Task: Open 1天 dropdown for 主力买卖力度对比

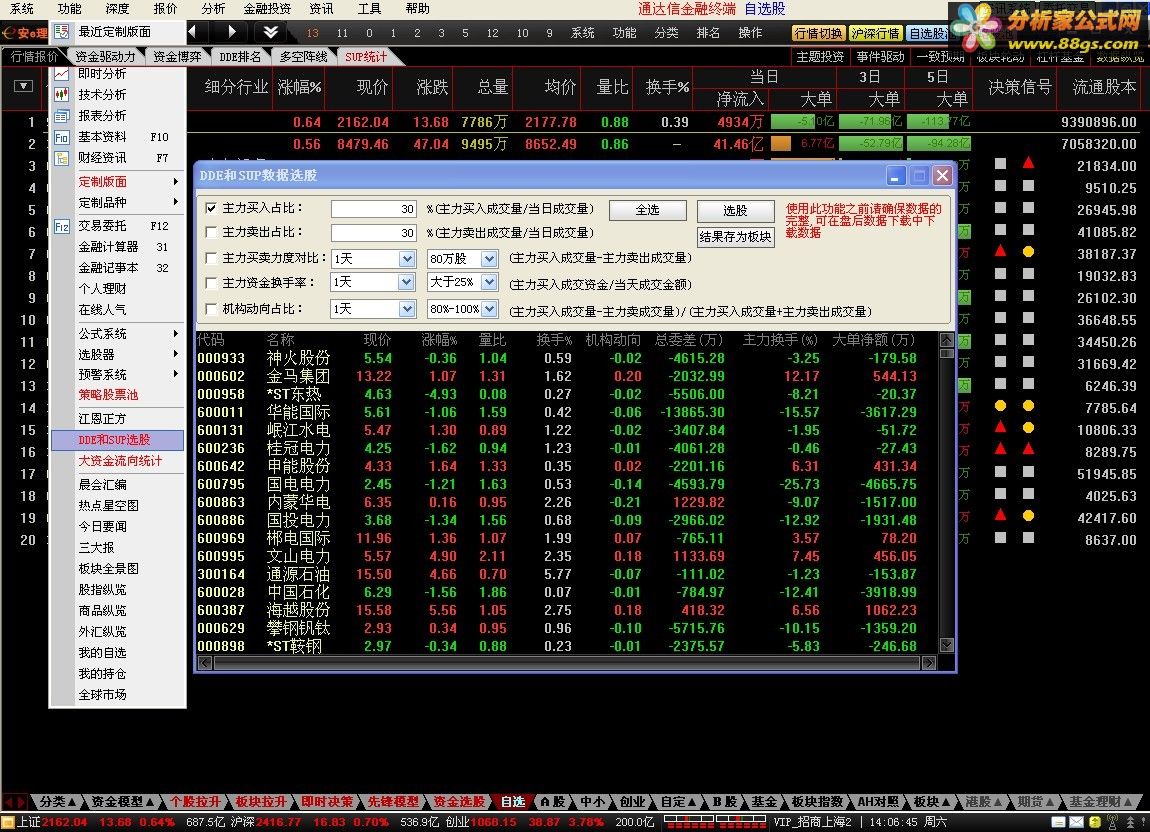Action: (407, 259)
